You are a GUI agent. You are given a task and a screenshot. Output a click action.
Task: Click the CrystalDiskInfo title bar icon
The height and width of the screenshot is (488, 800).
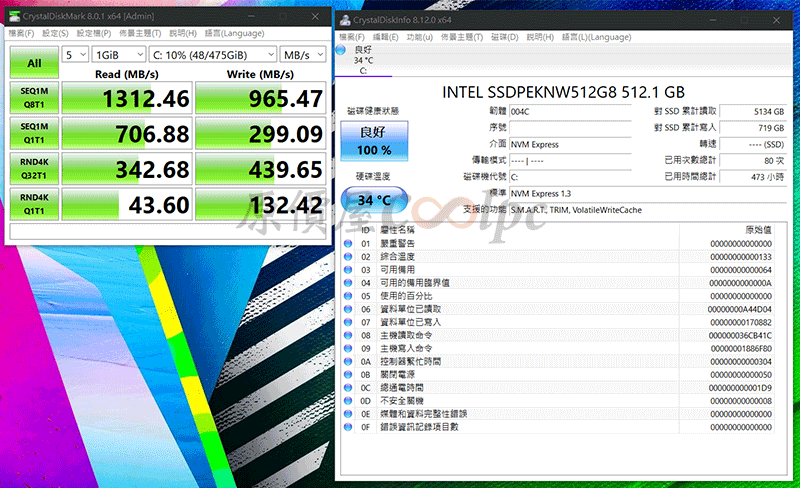click(x=345, y=20)
